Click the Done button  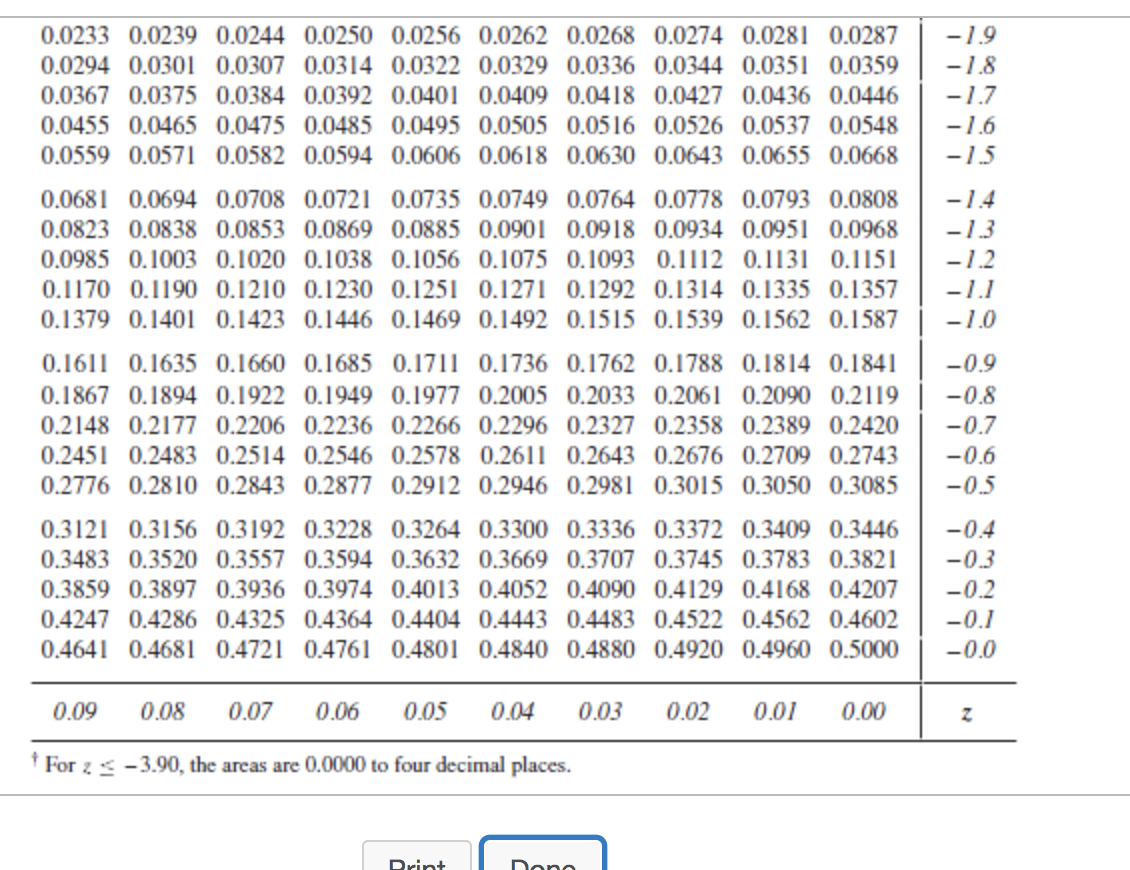click(x=543, y=862)
